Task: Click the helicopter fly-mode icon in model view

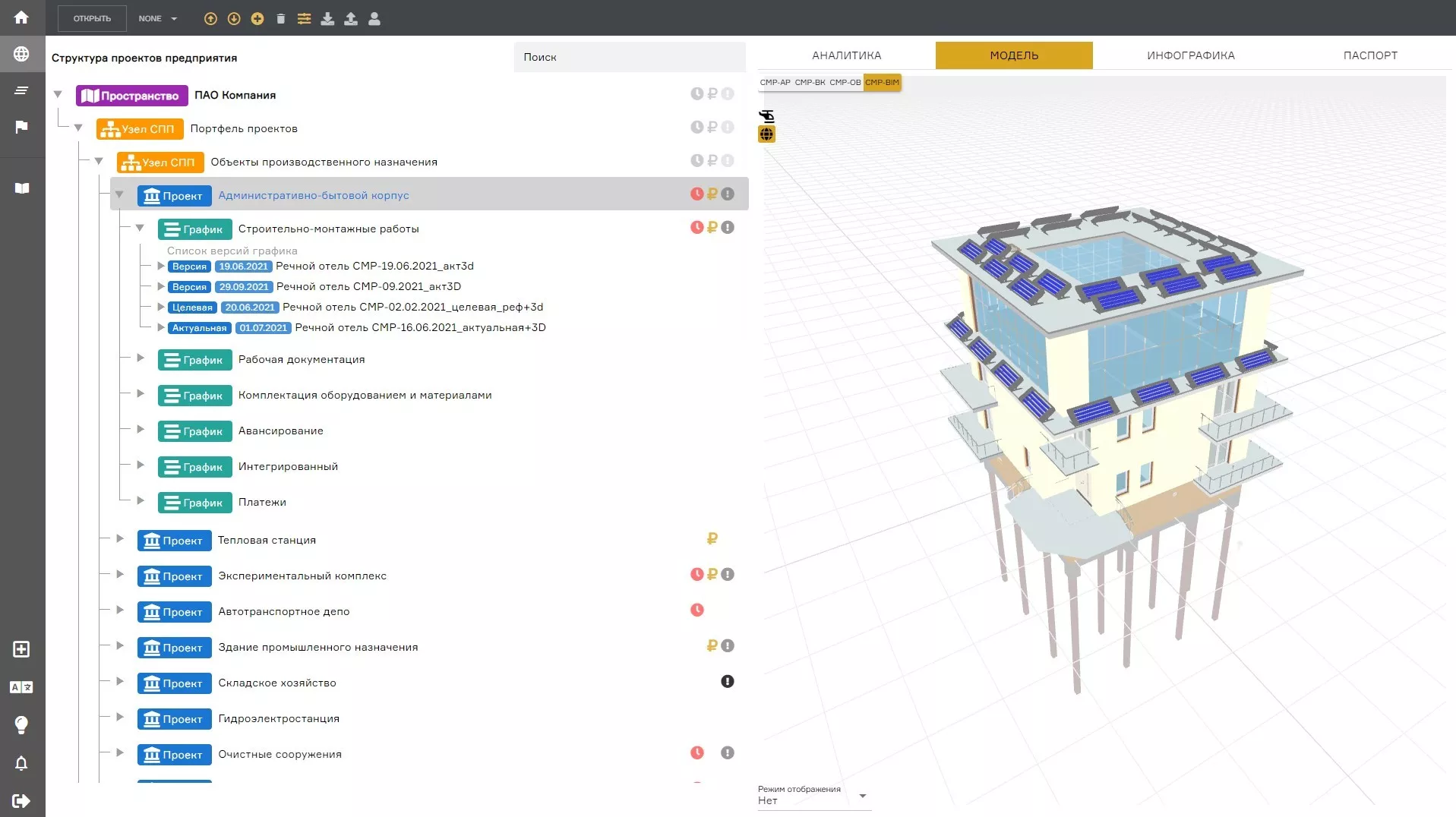Action: (x=767, y=116)
